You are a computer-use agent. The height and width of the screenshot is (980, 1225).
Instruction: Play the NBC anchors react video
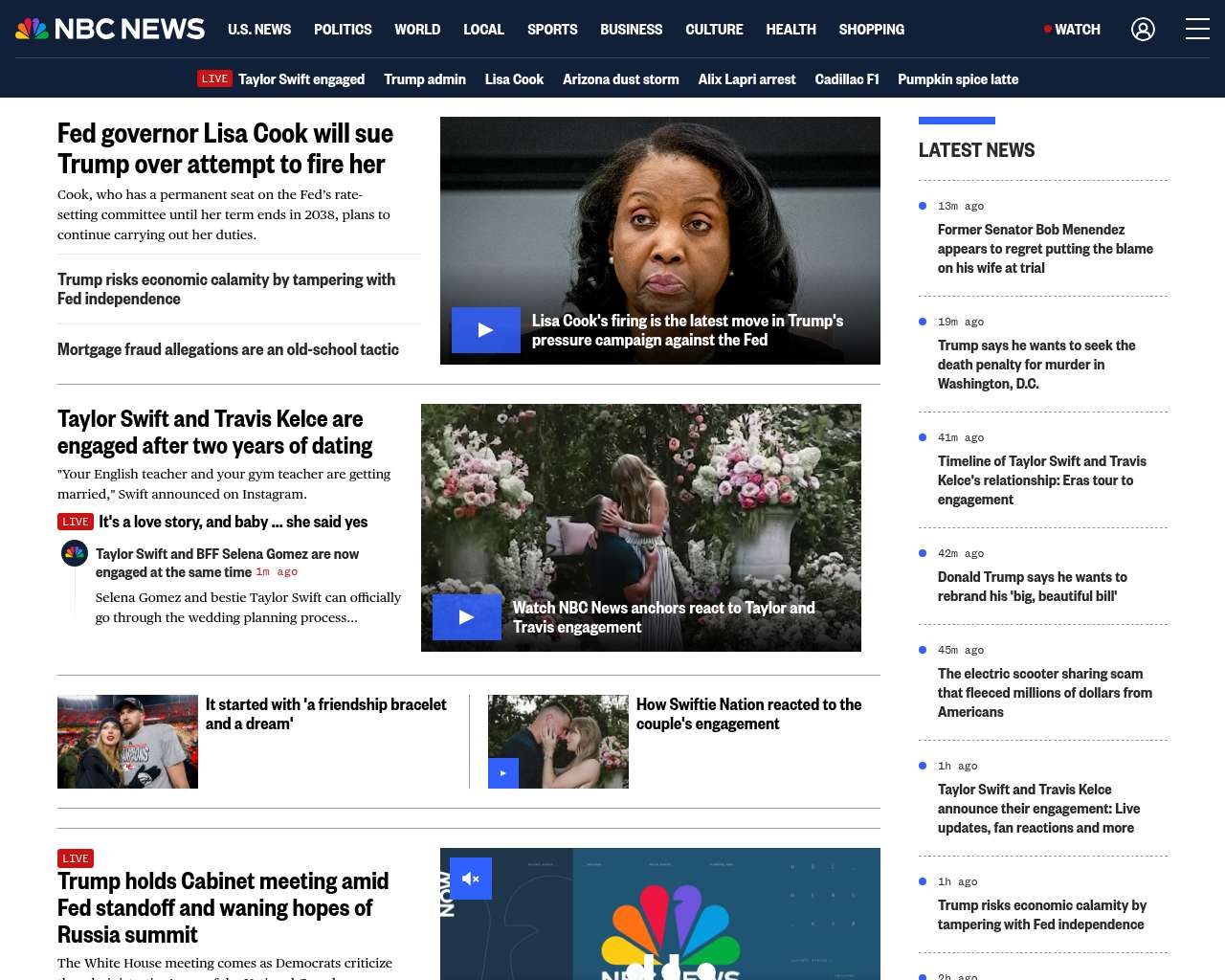[x=467, y=617]
